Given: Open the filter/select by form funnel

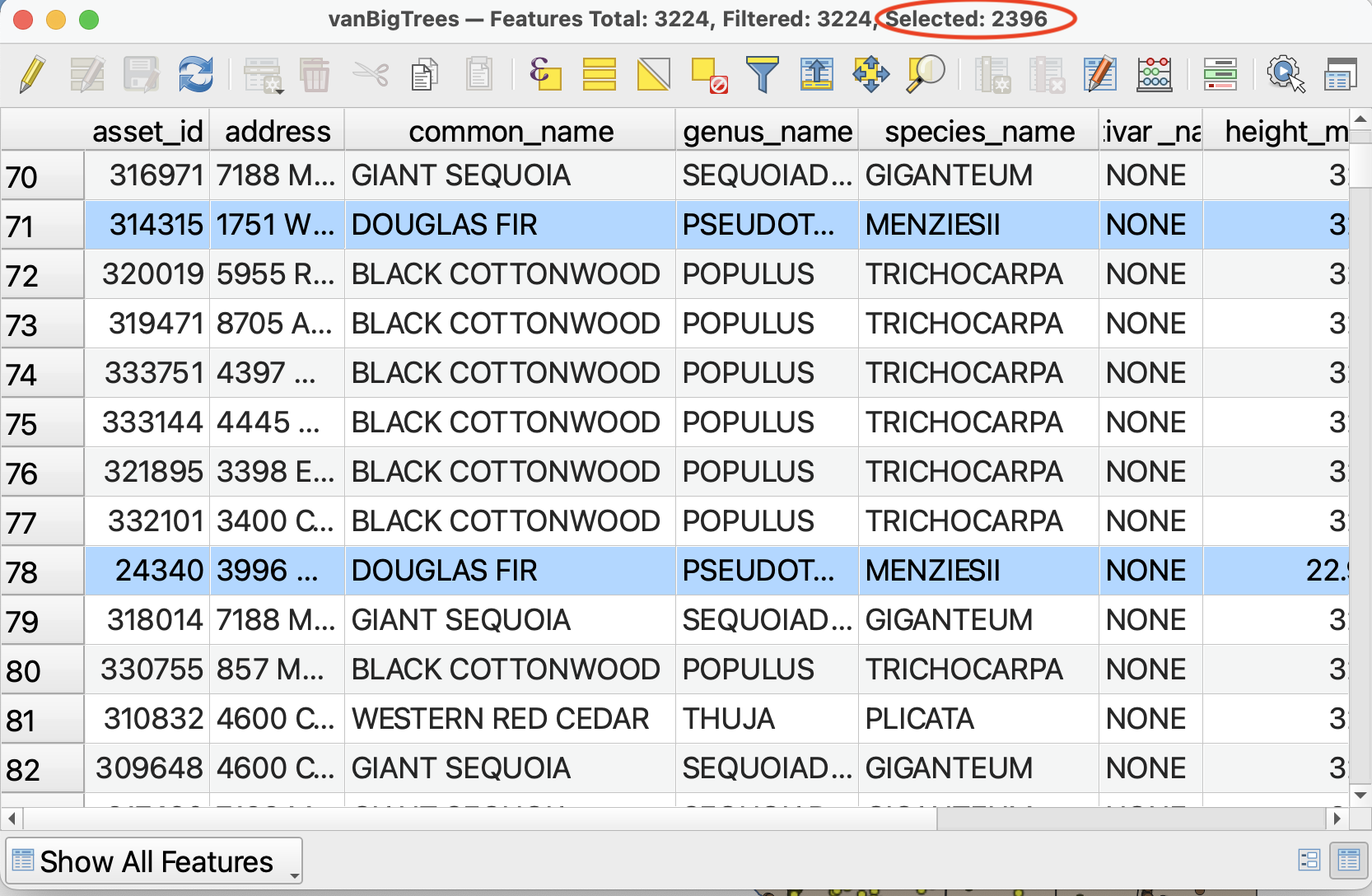Looking at the screenshot, I should (x=762, y=74).
